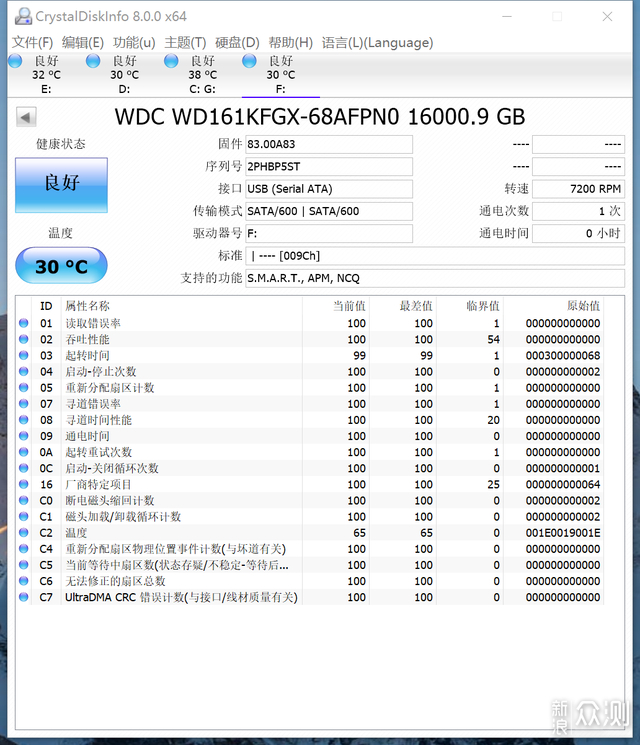This screenshot has width=640, height=745.
Task: Click the raw value 000300000068
Action: pyautogui.click(x=563, y=356)
